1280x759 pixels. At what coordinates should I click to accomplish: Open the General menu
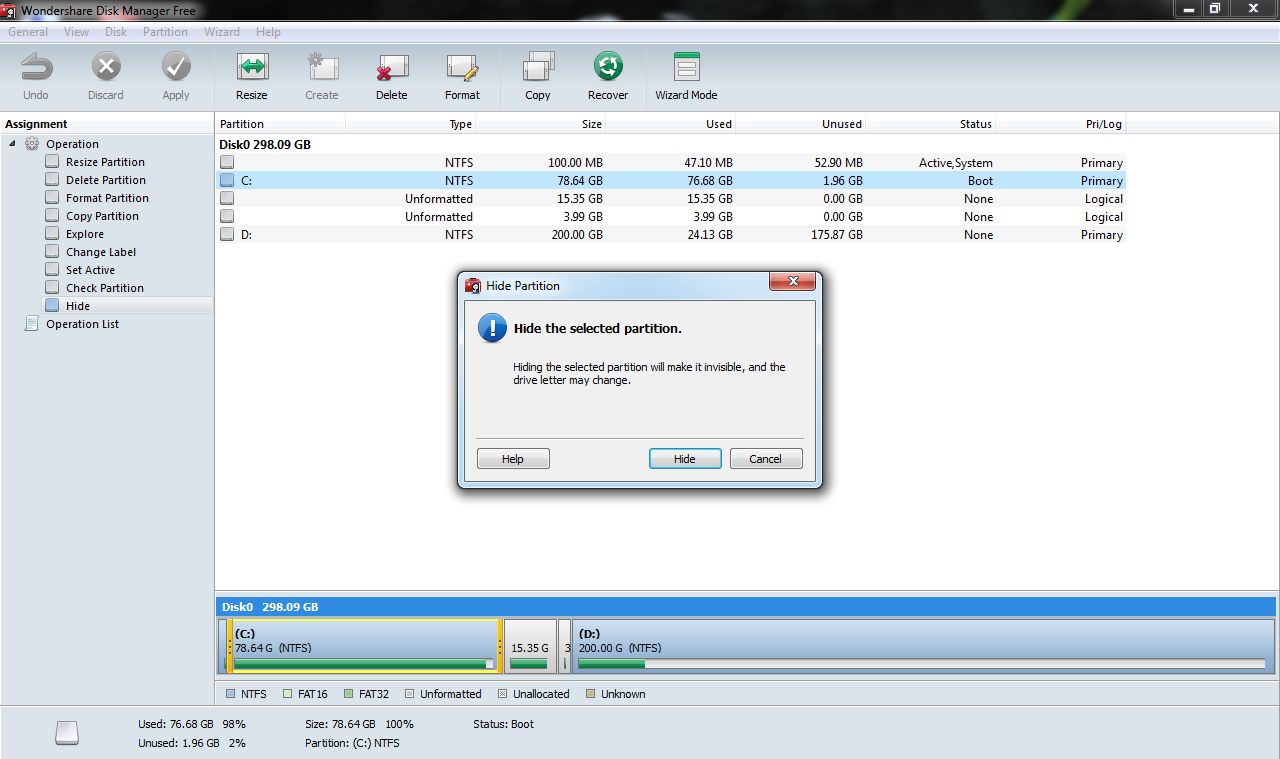tap(28, 32)
